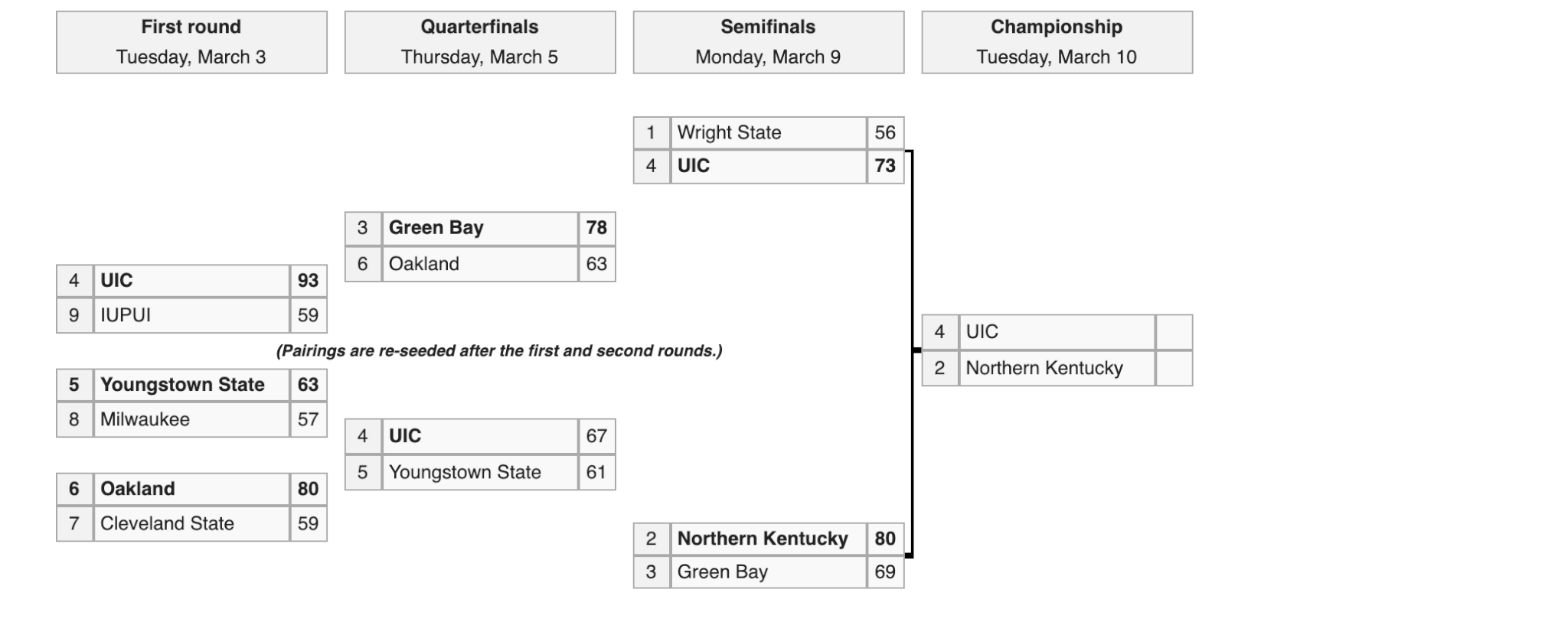Select Green Bay in the quarterfinals

(x=480, y=228)
